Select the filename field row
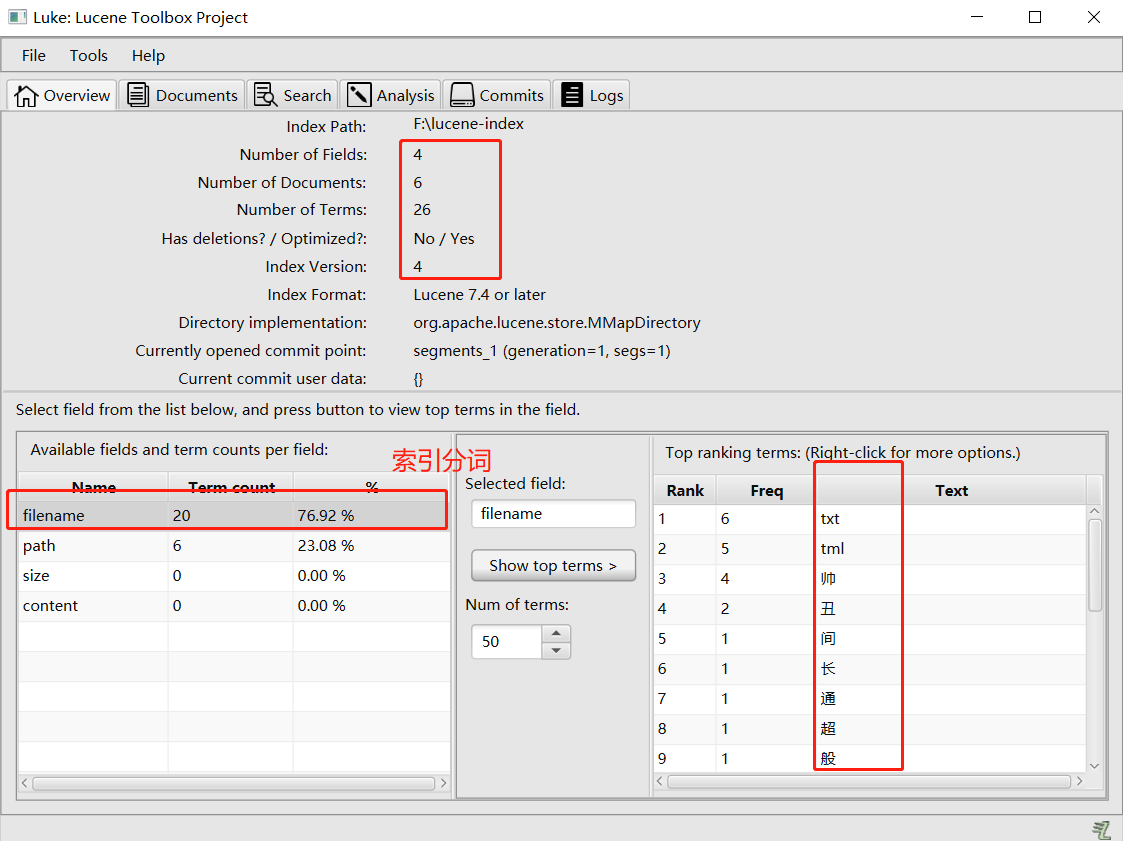1123x841 pixels. click(234, 515)
